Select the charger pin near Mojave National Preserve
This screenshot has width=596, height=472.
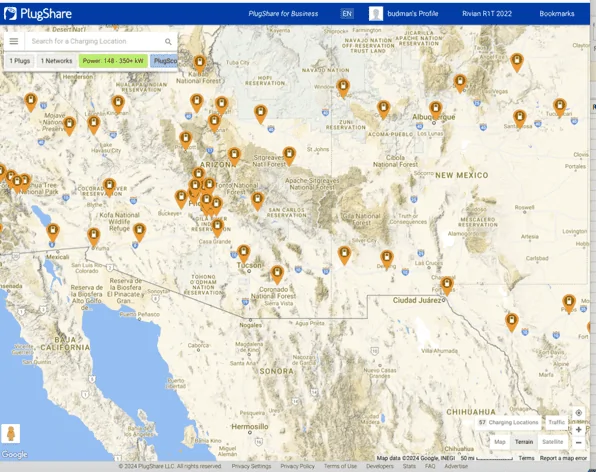[69, 125]
